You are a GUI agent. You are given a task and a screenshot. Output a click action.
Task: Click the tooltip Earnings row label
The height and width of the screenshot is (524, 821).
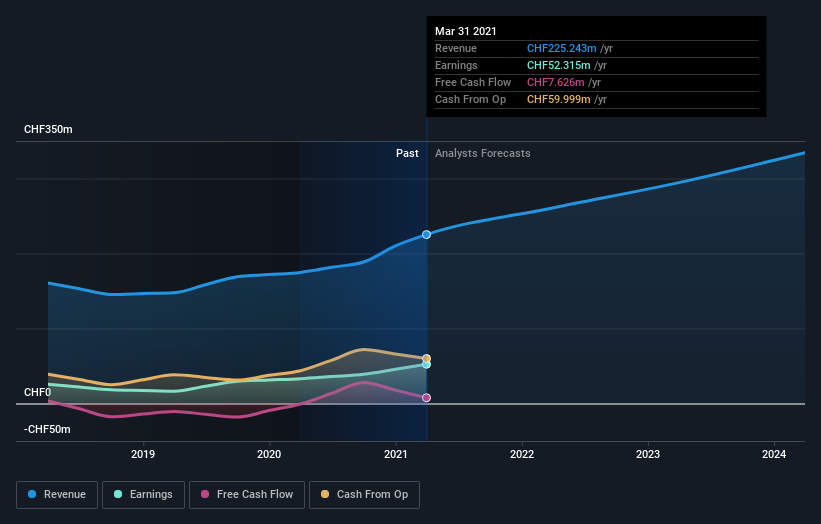(456, 65)
